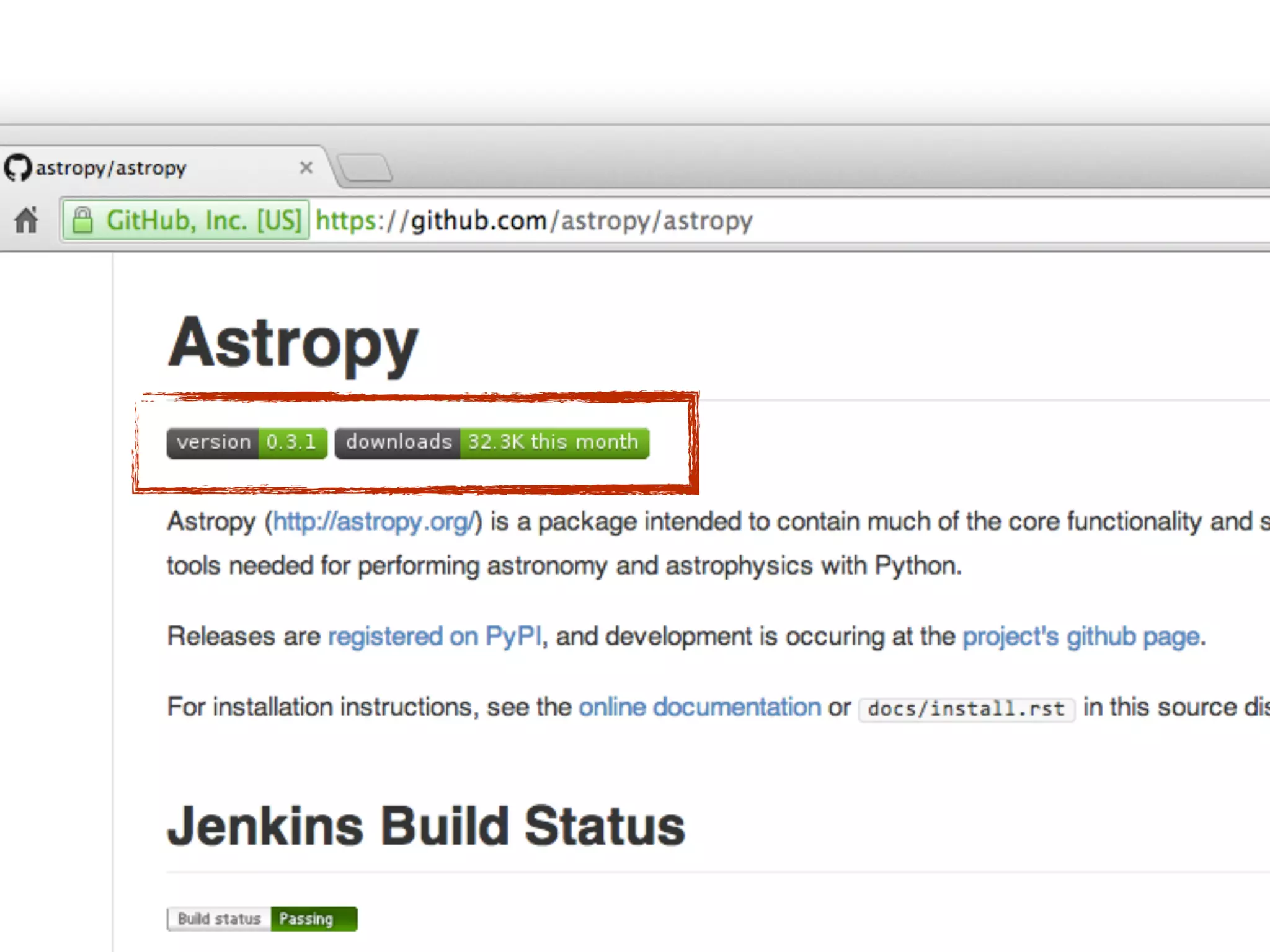Screen dimensions: 1270x952
Task: Open a new empty browser tab
Action: [366, 168]
